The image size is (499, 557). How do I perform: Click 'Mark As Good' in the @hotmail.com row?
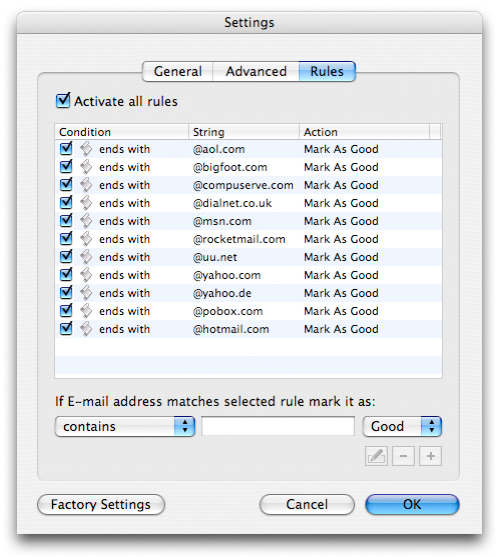[341, 329]
